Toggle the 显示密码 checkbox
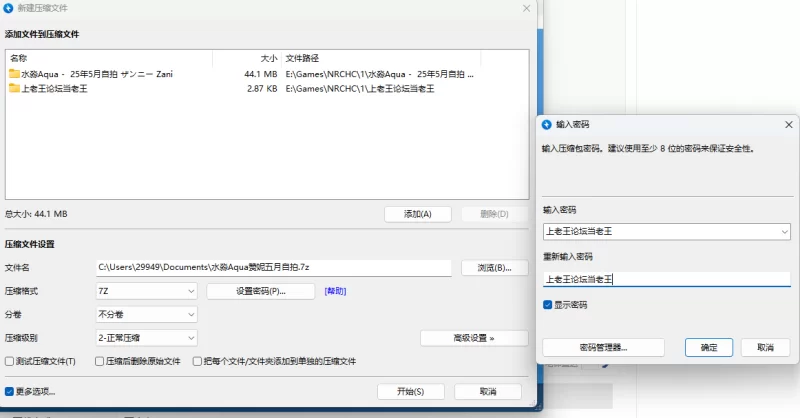 point(547,305)
